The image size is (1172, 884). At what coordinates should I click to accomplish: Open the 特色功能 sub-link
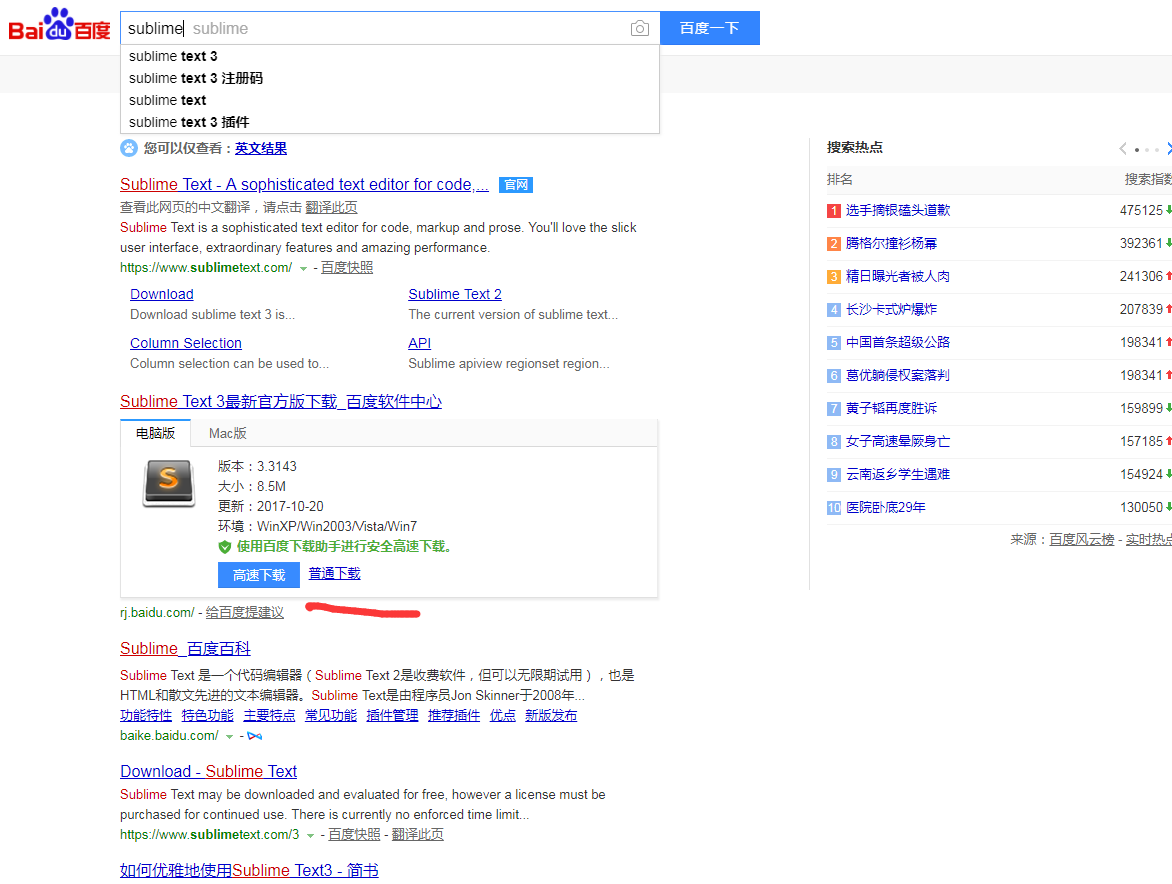coord(208,715)
